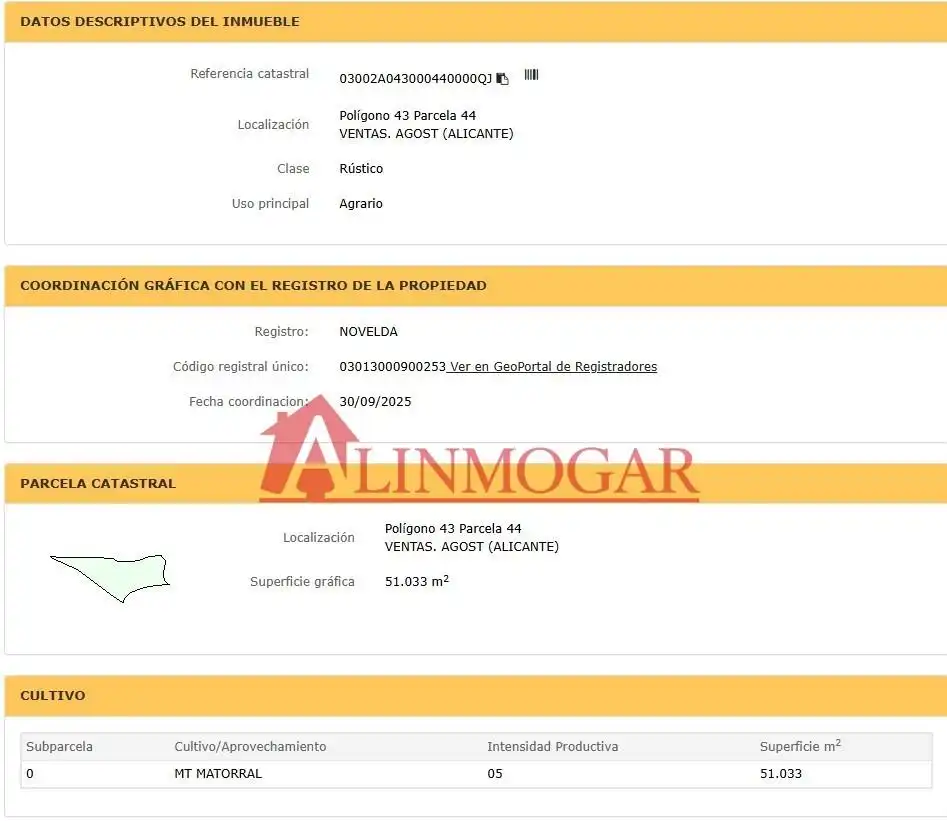Click the Uso principal label
947x821 pixels.
[270, 204]
